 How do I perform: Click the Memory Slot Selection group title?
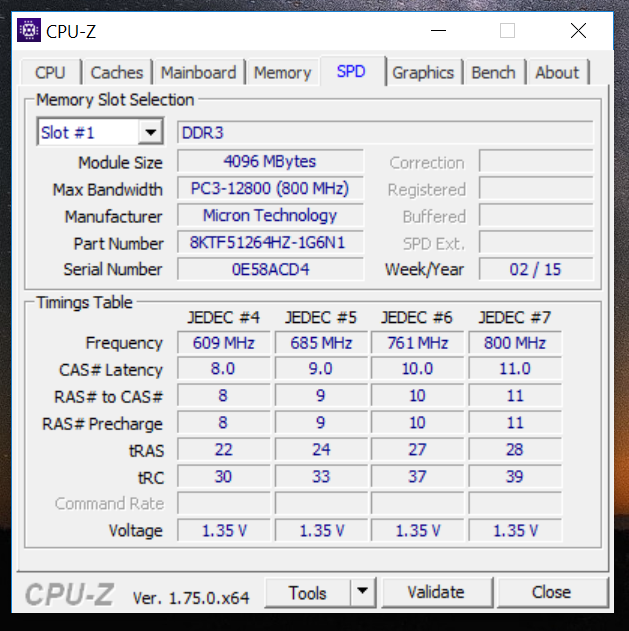pyautogui.click(x=115, y=100)
